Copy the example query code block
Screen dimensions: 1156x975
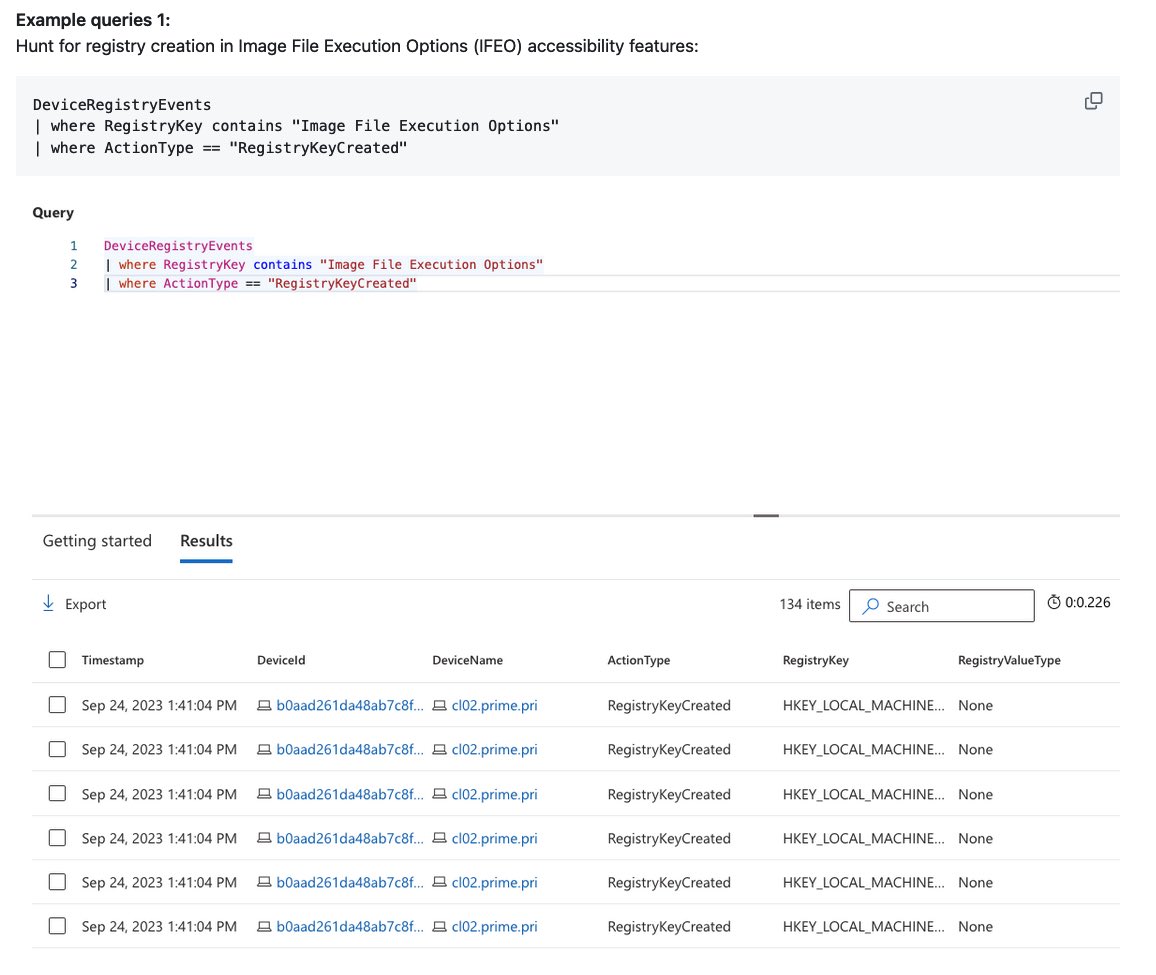(1093, 101)
